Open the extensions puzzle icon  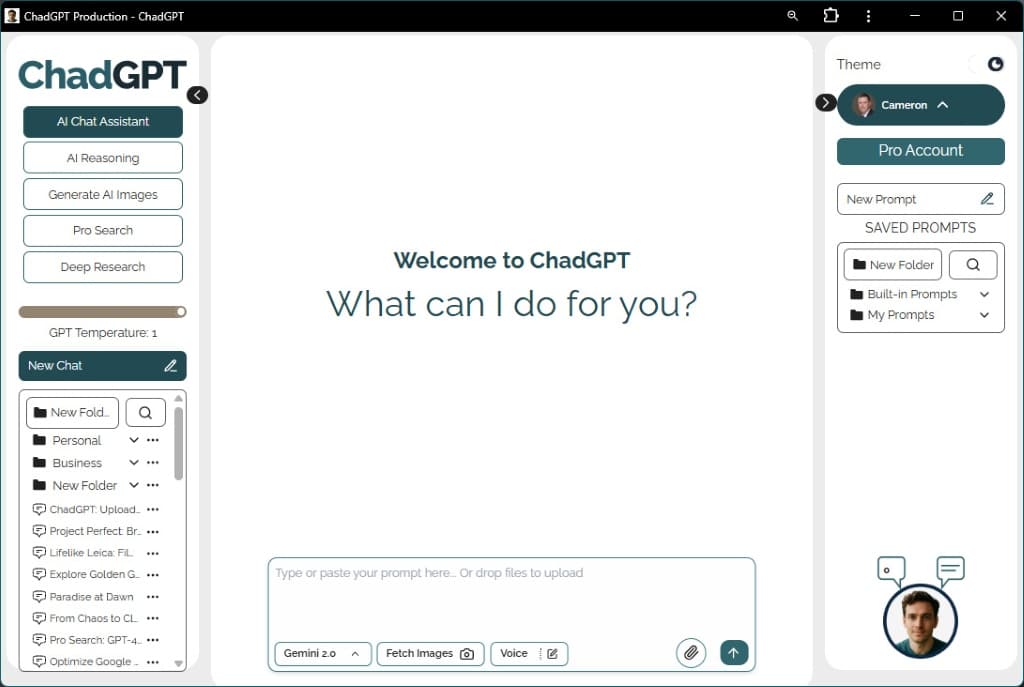coord(831,15)
